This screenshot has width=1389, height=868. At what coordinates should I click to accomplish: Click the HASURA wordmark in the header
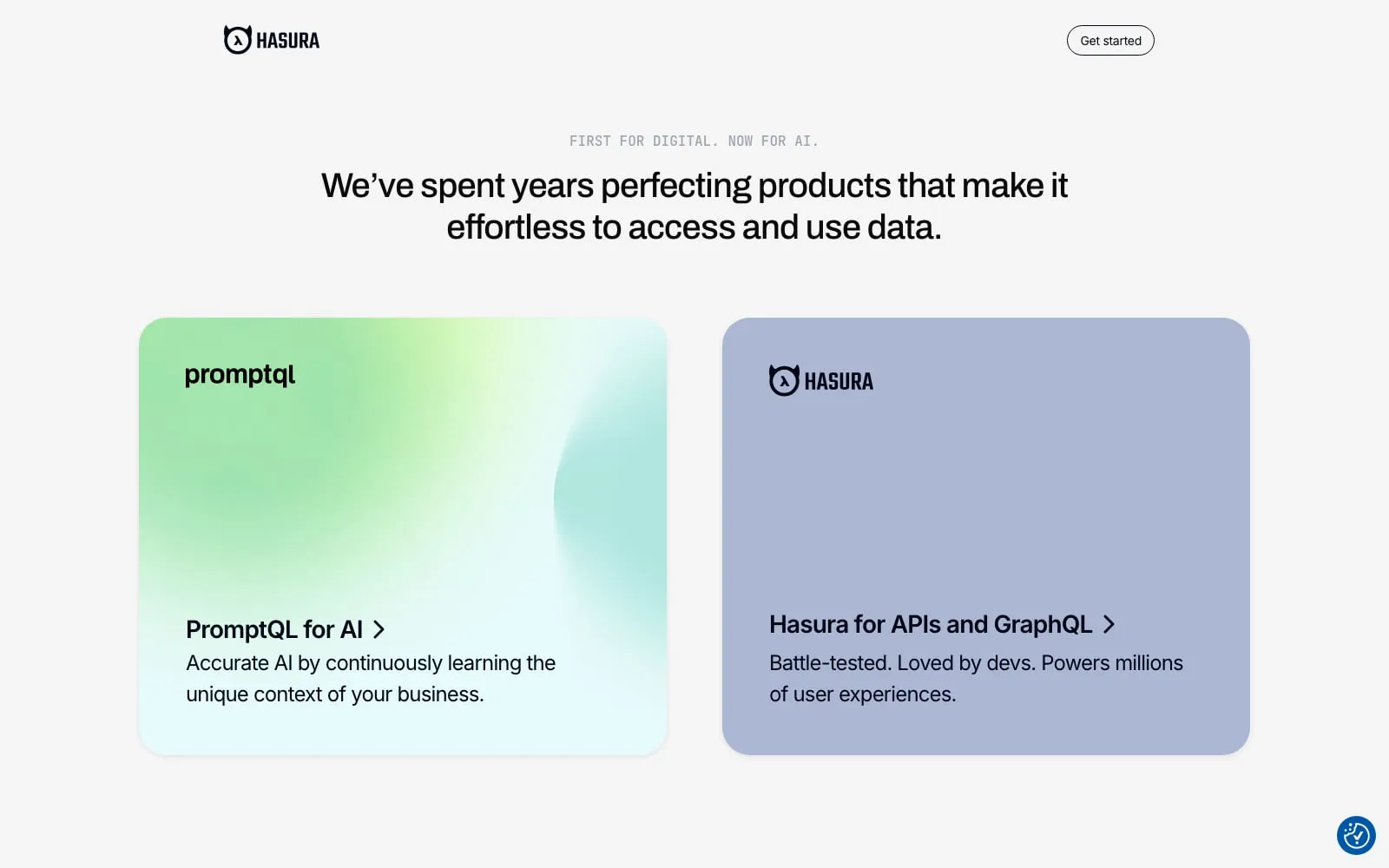[288, 41]
